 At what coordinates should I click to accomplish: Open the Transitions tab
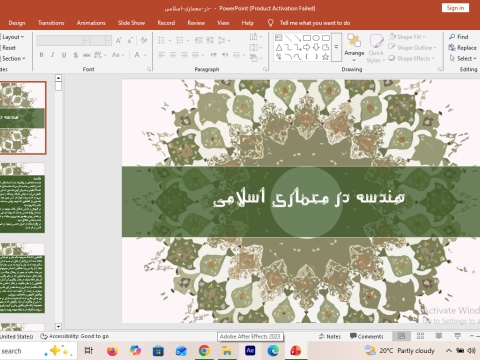click(51, 23)
